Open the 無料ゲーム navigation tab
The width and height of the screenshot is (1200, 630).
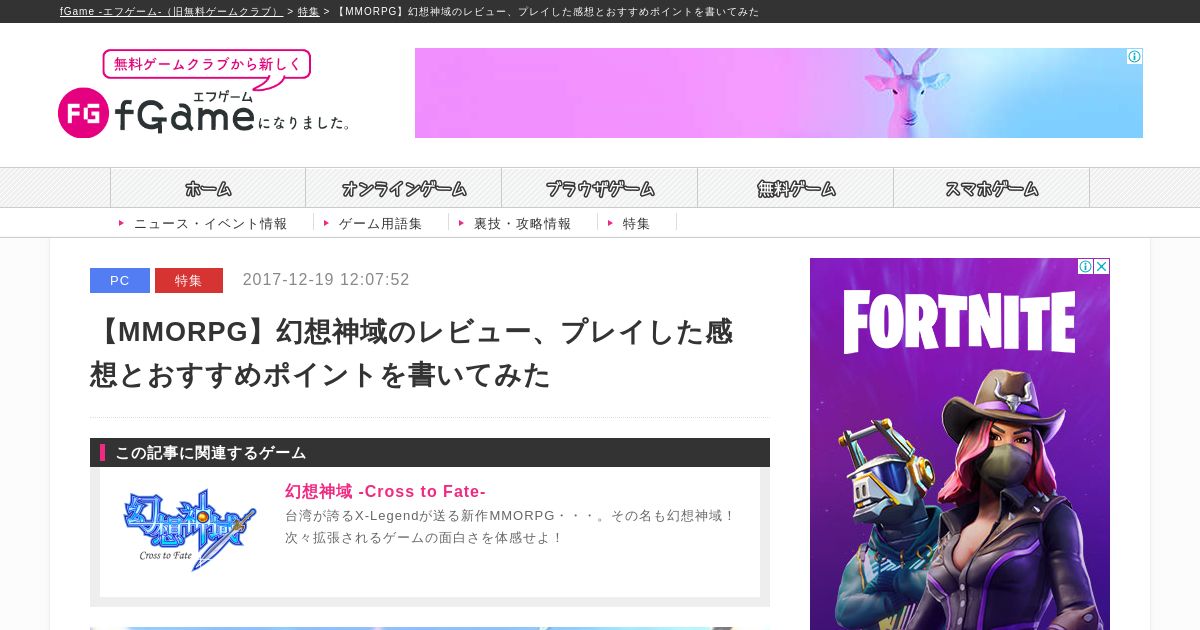(796, 188)
